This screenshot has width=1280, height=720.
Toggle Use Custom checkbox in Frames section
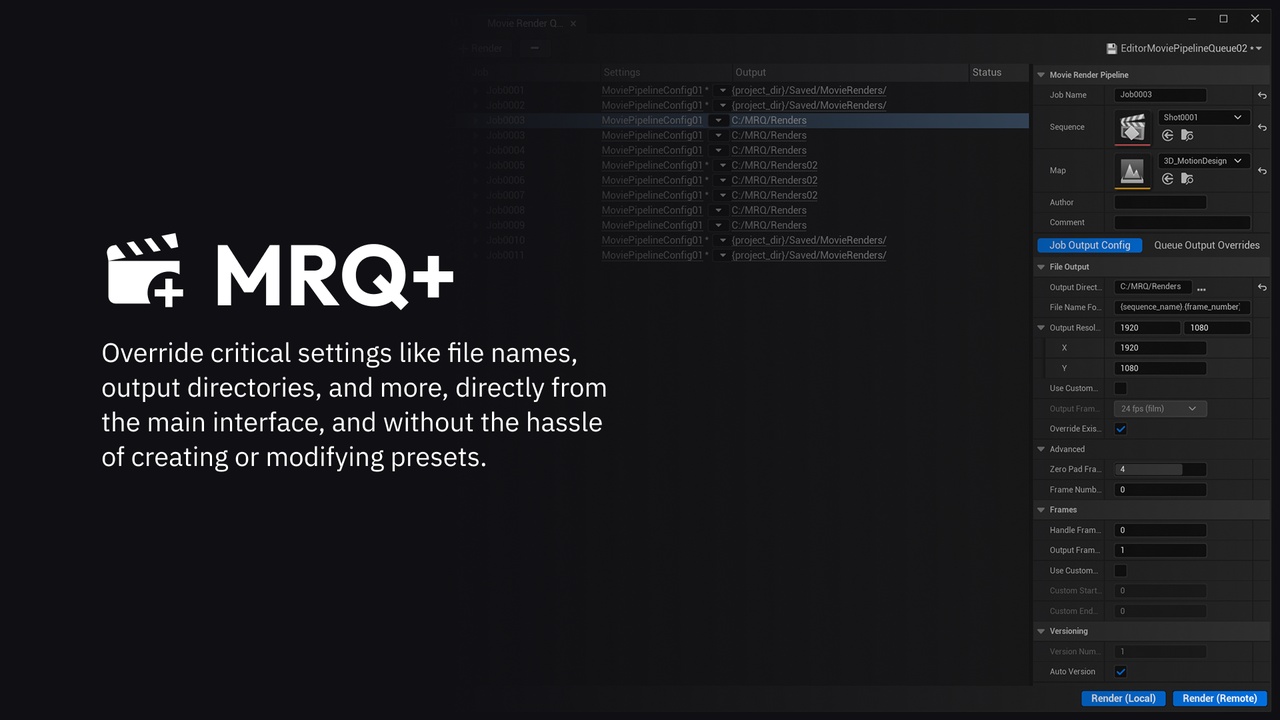point(1120,570)
